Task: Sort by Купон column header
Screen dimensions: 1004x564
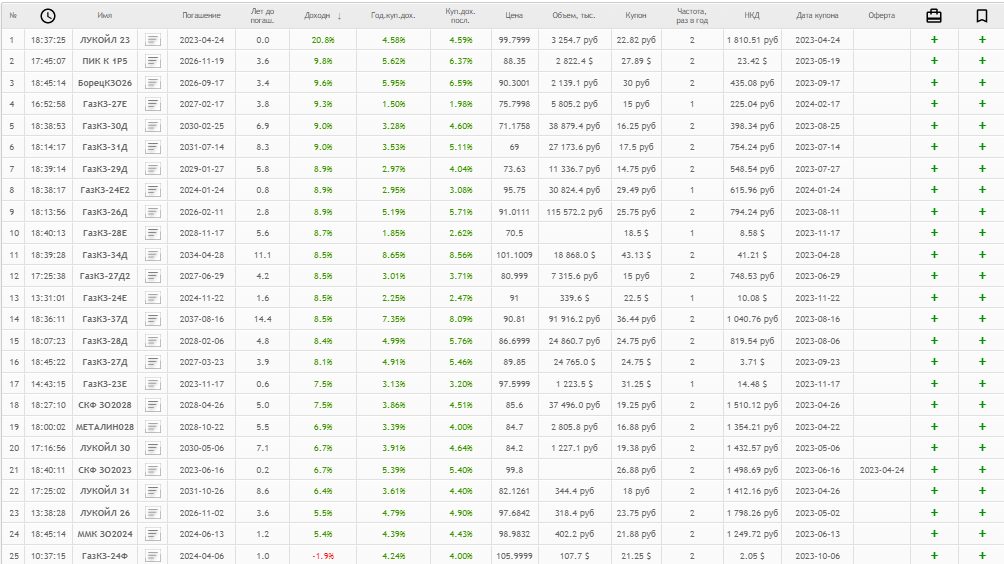Action: tap(636, 15)
